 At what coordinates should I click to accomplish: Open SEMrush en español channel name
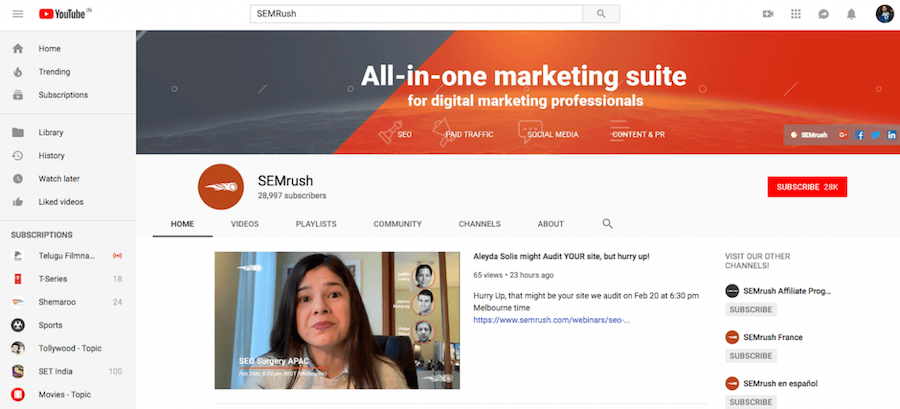[780, 383]
